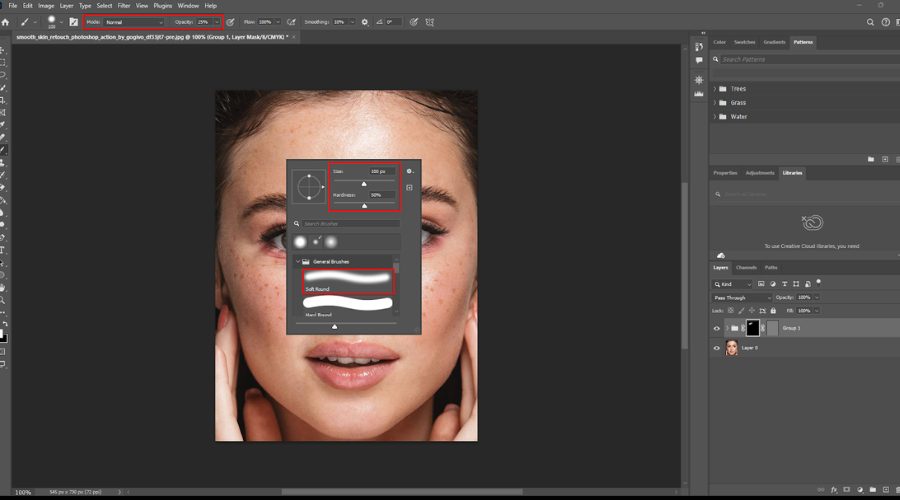This screenshot has height=500, width=900.
Task: Open brush picker settings gear icon
Action: click(409, 171)
